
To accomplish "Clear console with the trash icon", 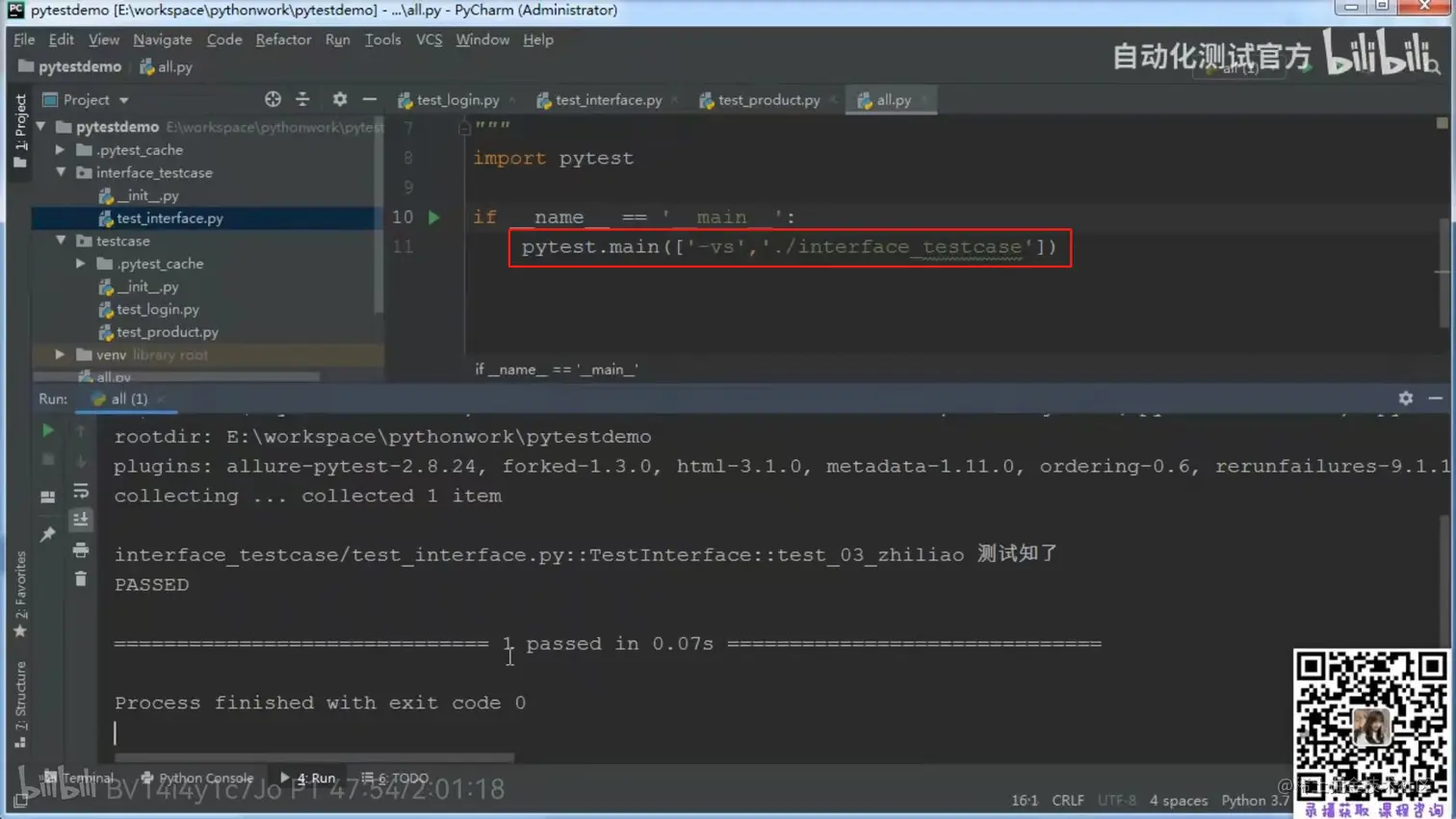I will 81,579.
